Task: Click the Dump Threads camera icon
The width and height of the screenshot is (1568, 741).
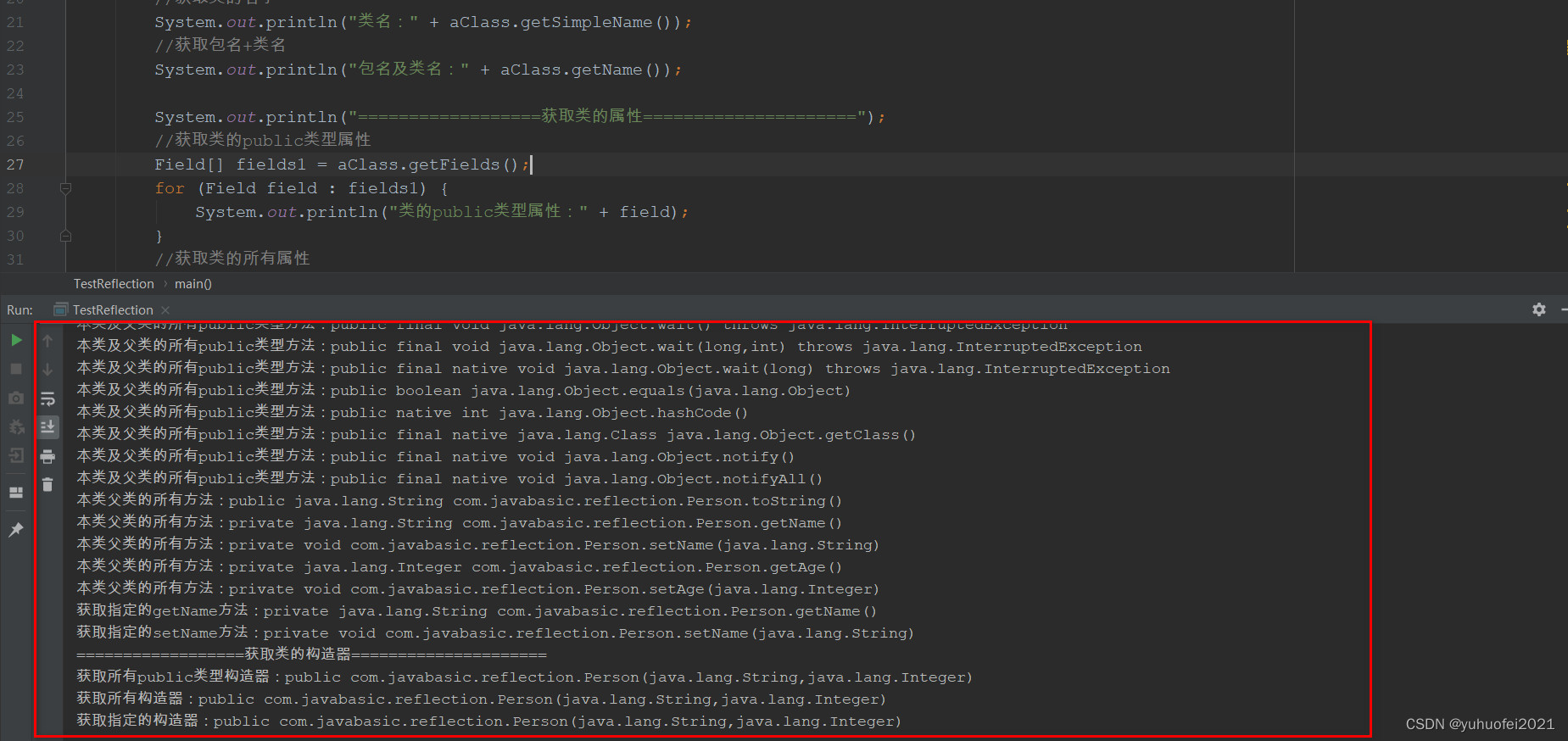Action: pyautogui.click(x=16, y=398)
